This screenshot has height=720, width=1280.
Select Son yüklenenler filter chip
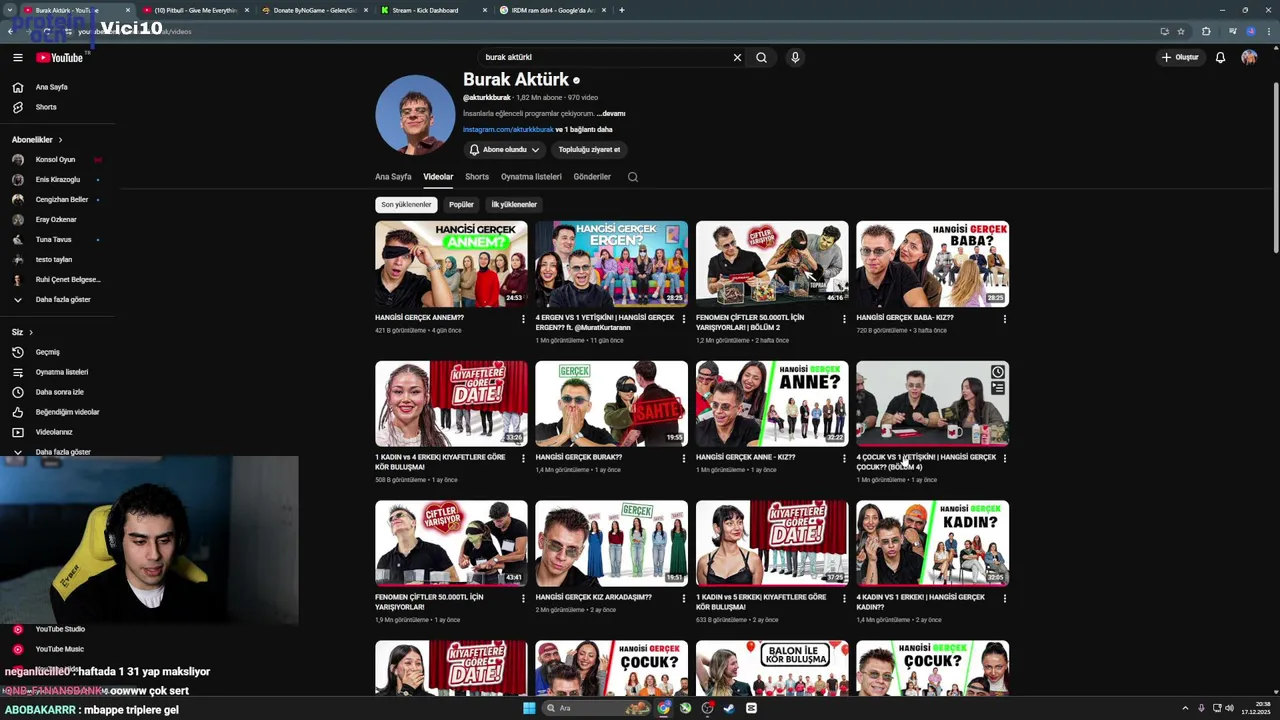406,205
